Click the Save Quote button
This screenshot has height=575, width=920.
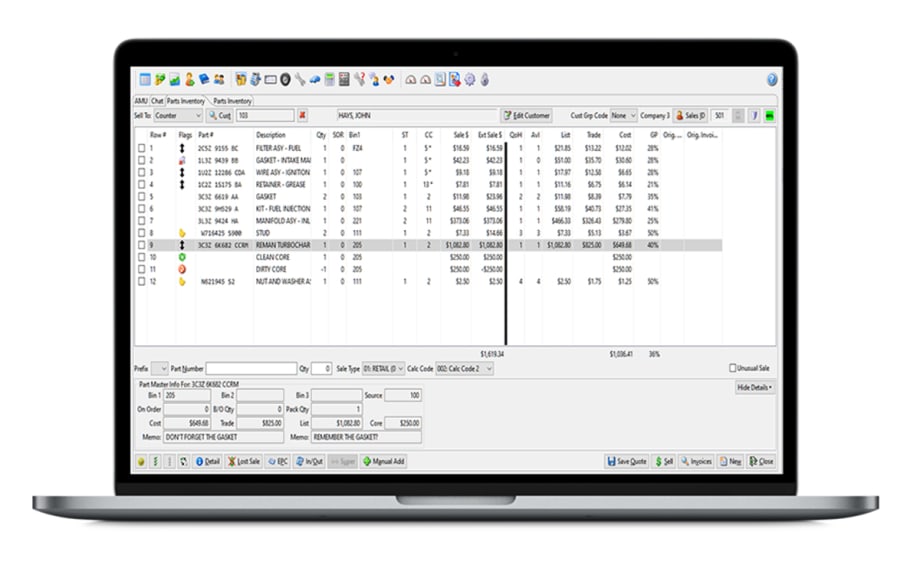[627, 462]
